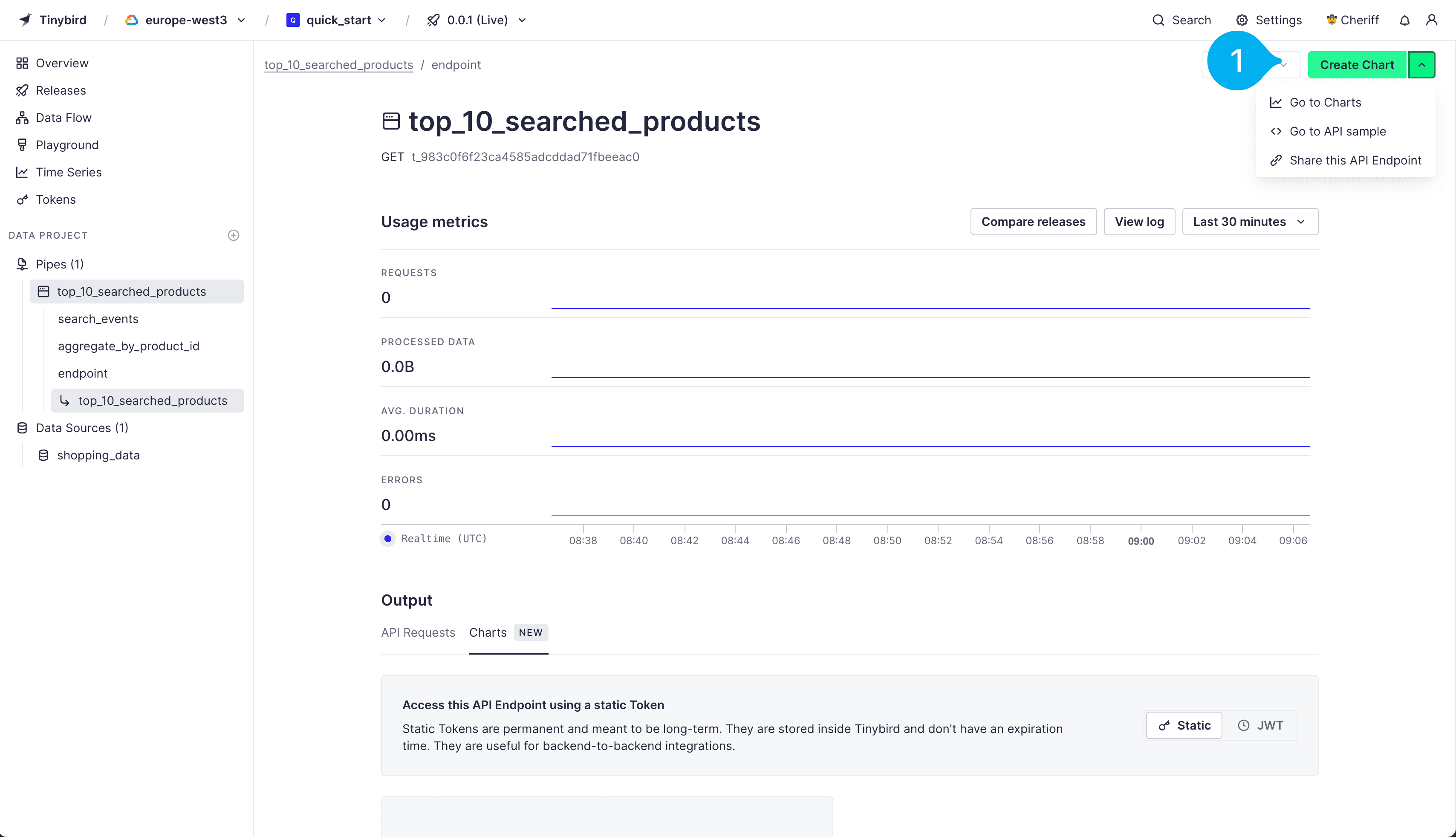
Task: Select the search_events node
Action: point(98,318)
